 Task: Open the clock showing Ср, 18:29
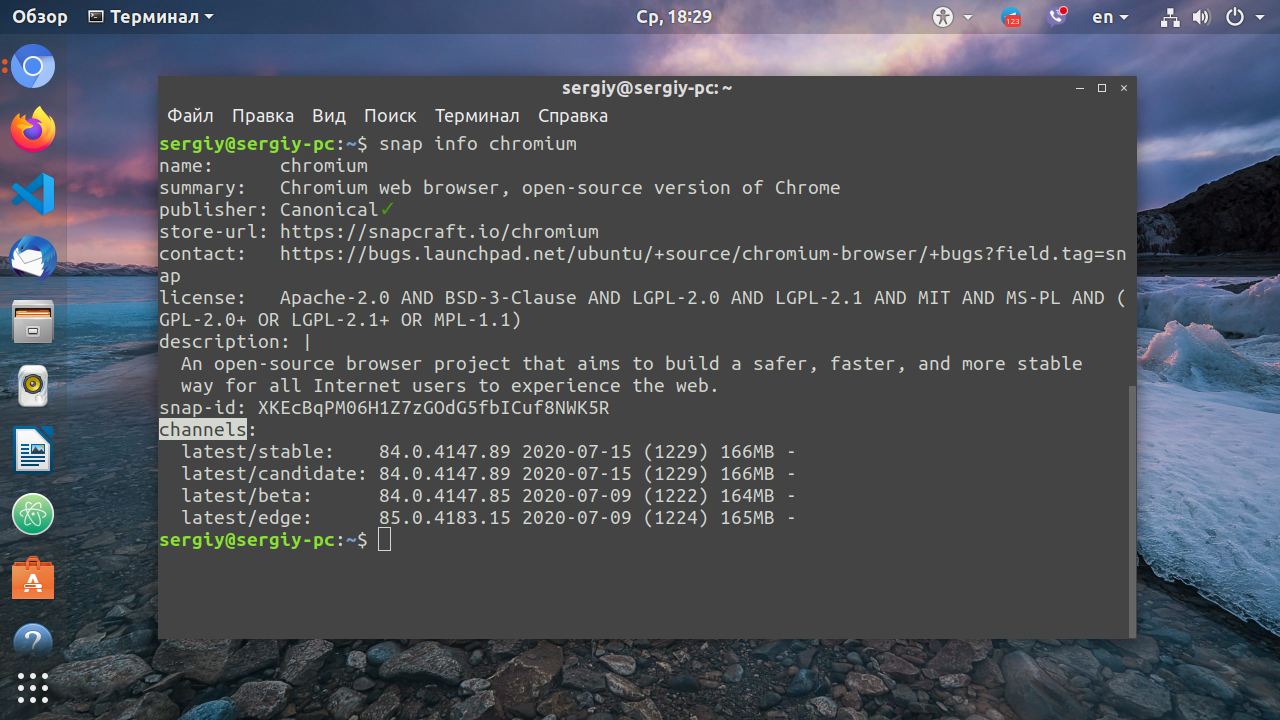[674, 17]
